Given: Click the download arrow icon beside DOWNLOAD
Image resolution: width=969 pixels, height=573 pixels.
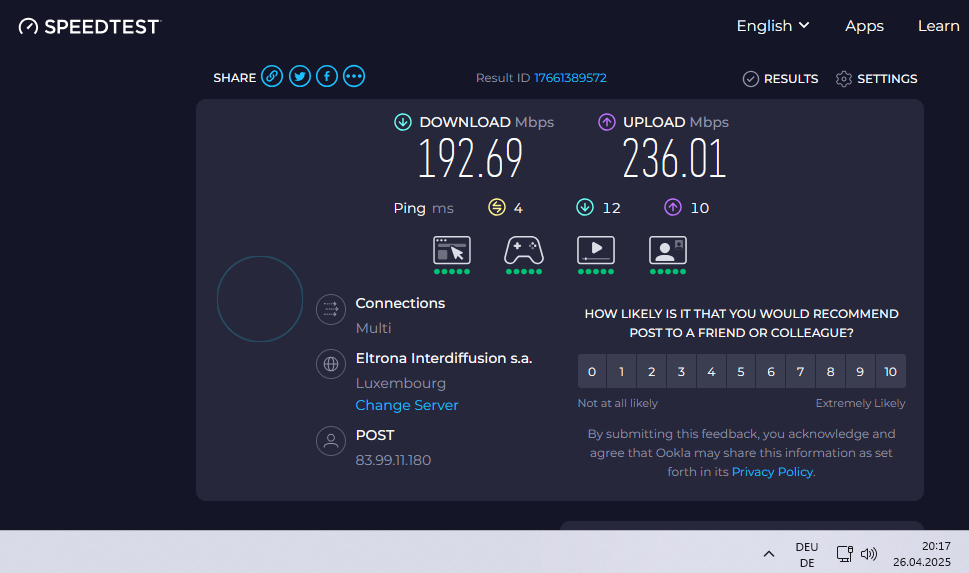Looking at the screenshot, I should click(x=403, y=122).
